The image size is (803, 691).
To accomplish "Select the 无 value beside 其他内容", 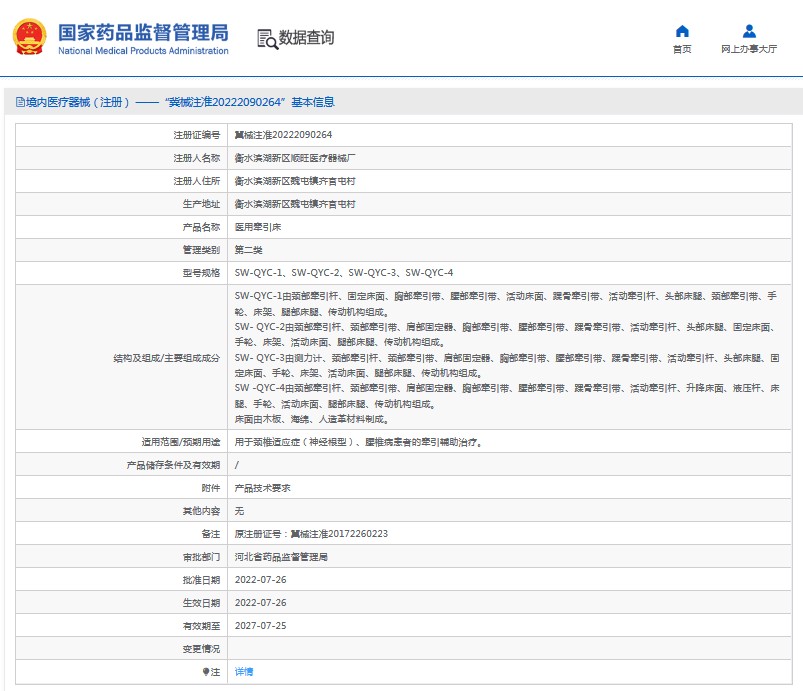I will (x=239, y=511).
